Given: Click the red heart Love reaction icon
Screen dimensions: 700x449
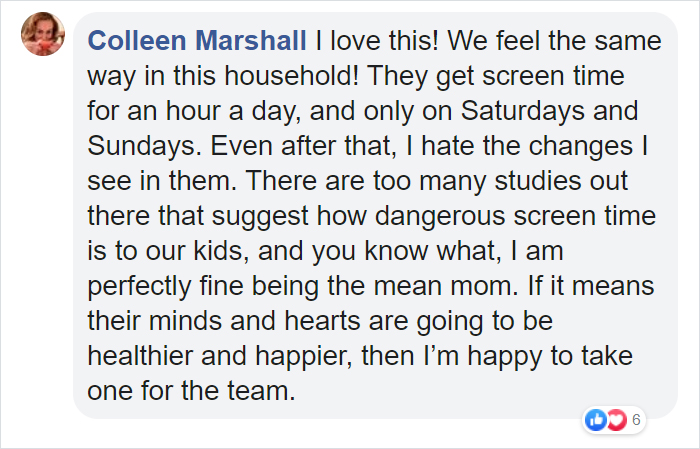Looking at the screenshot, I should click(x=615, y=421).
